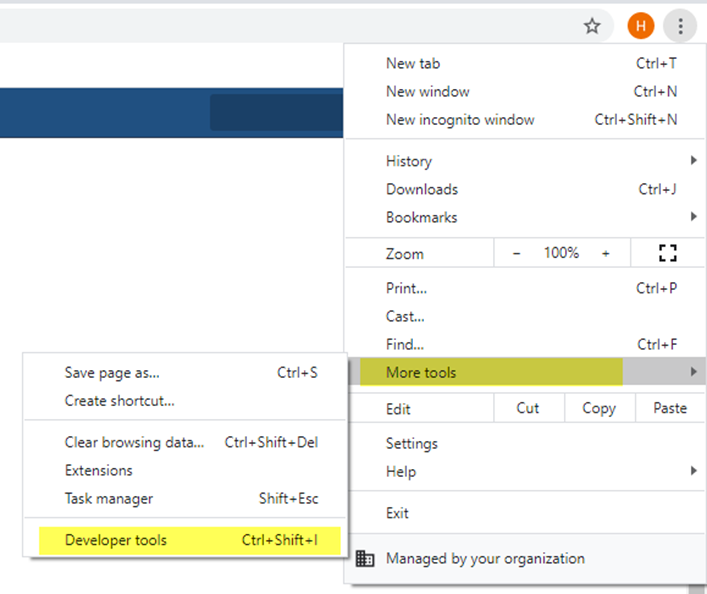Open Chrome Settings

(525, 443)
